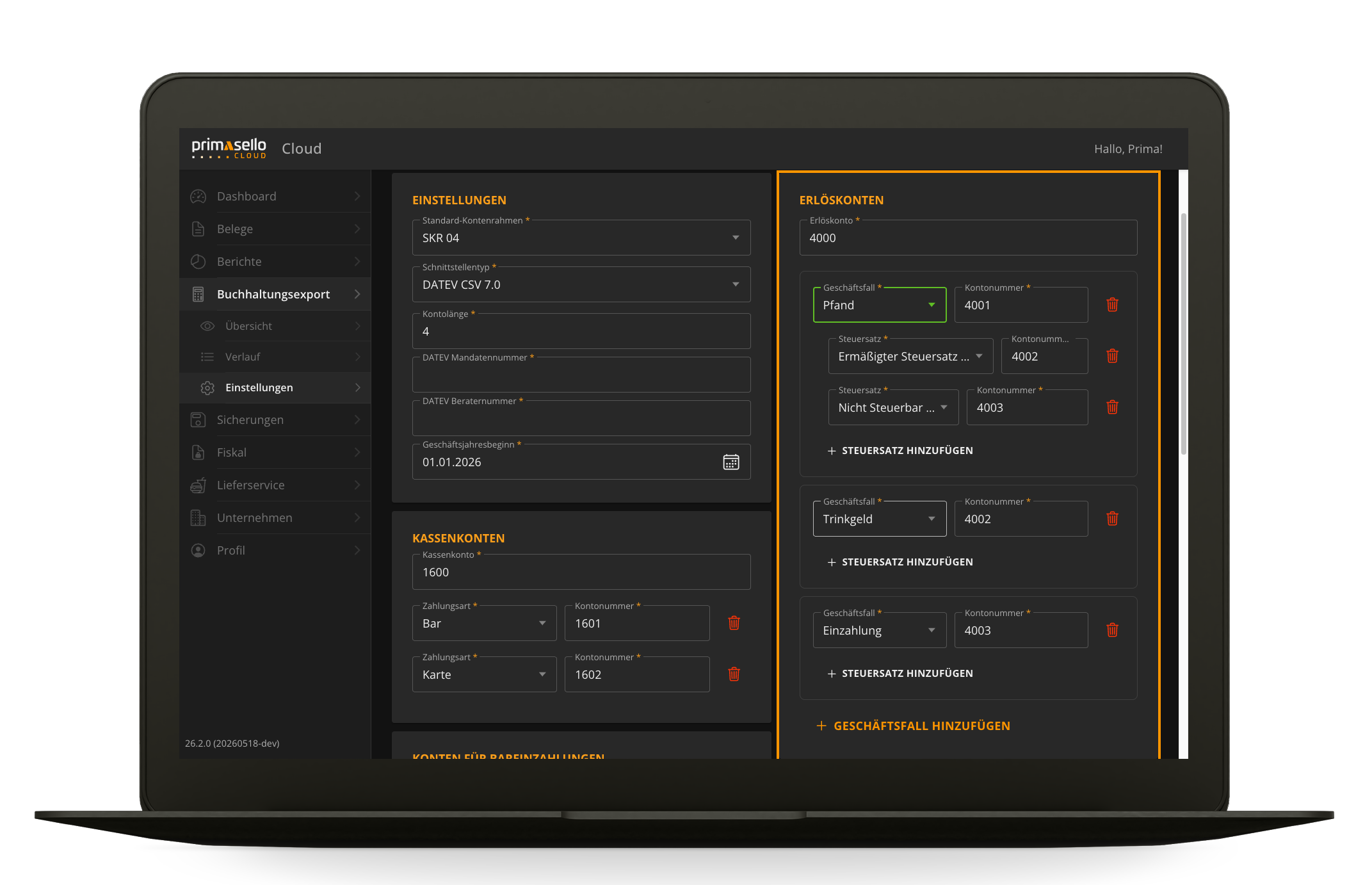Click the Belege document icon
This screenshot has width=1372, height=885.
click(198, 229)
